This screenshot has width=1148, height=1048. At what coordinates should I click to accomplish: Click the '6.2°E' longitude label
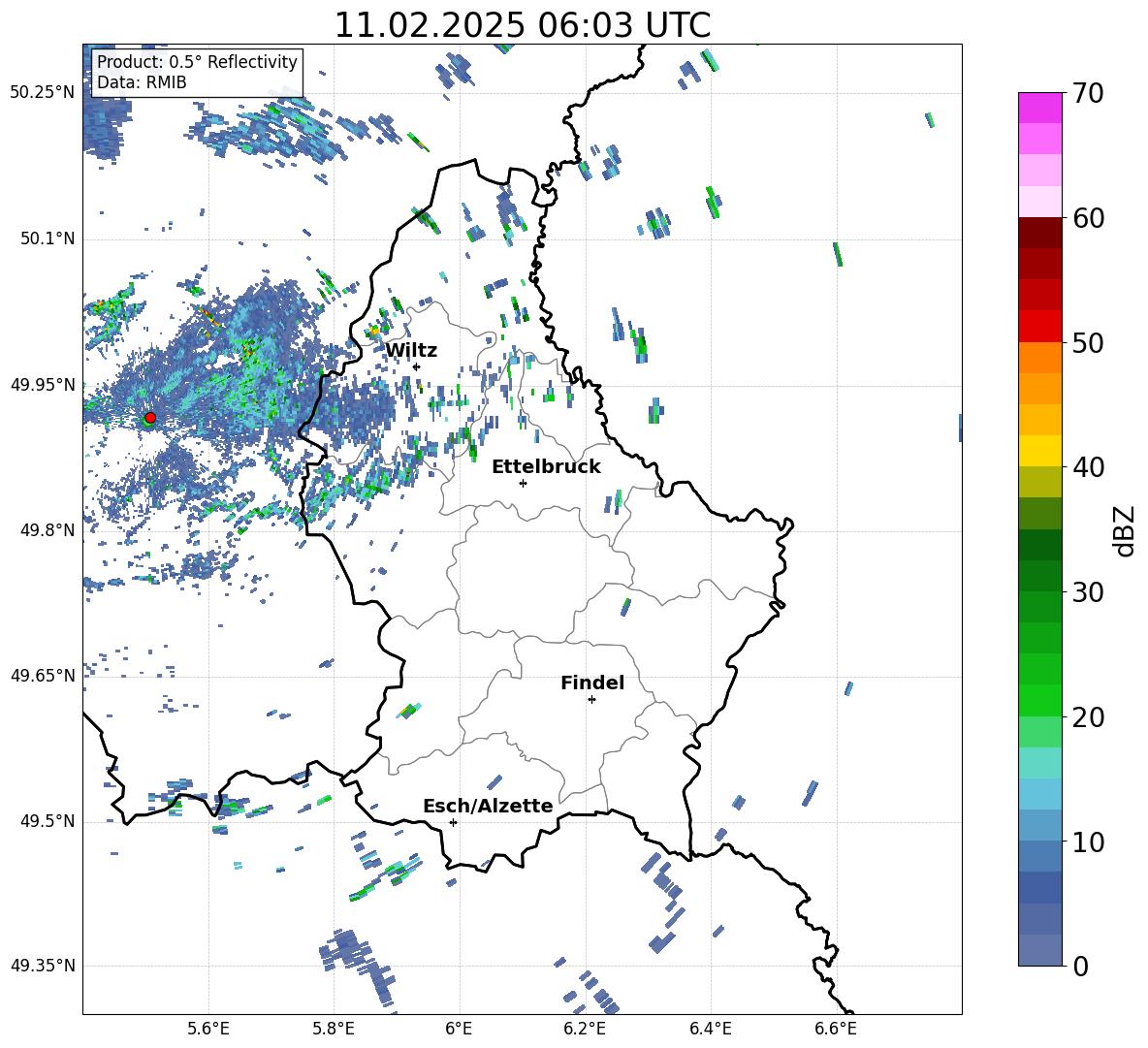click(x=585, y=1030)
